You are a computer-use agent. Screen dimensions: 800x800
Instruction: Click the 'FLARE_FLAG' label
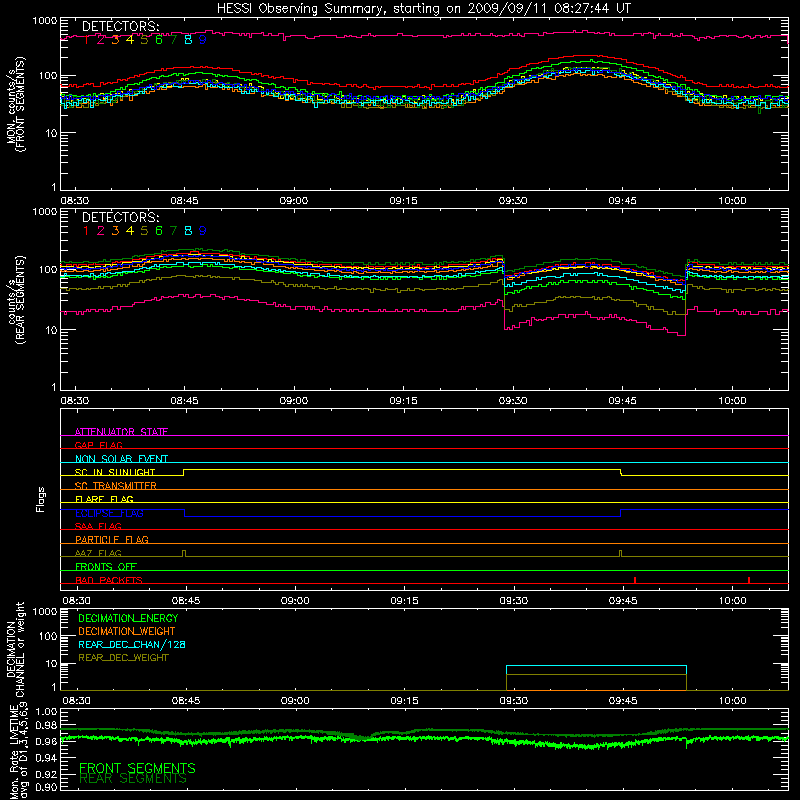104,499
